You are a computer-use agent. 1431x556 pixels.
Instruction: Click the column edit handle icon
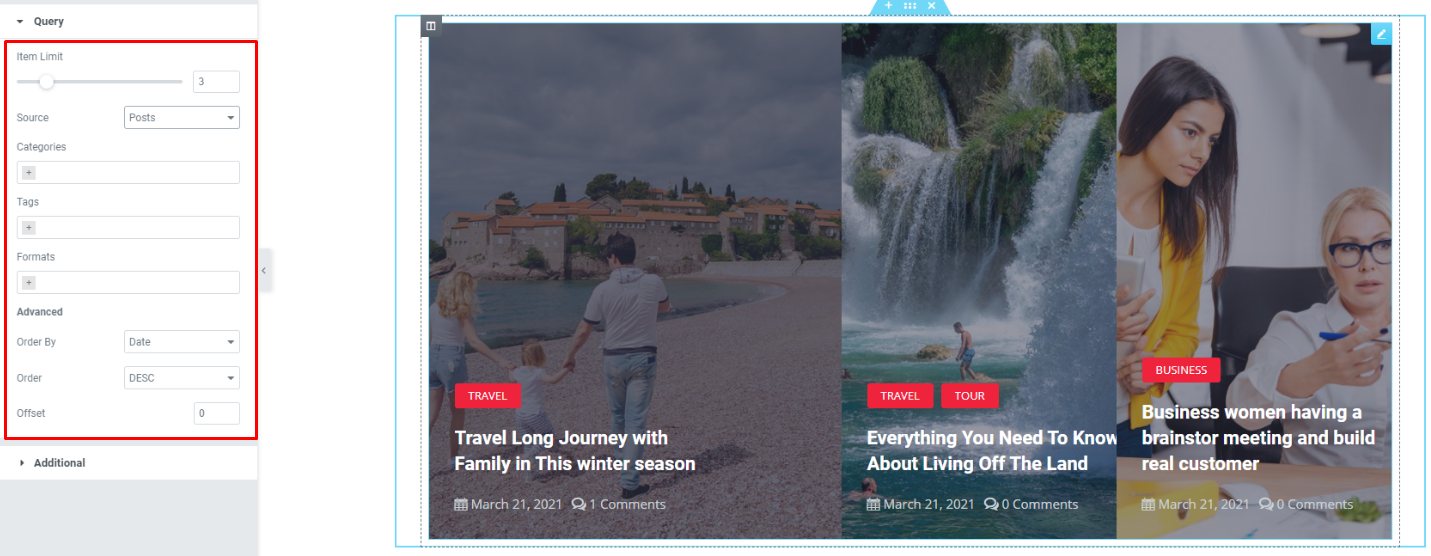(430, 26)
